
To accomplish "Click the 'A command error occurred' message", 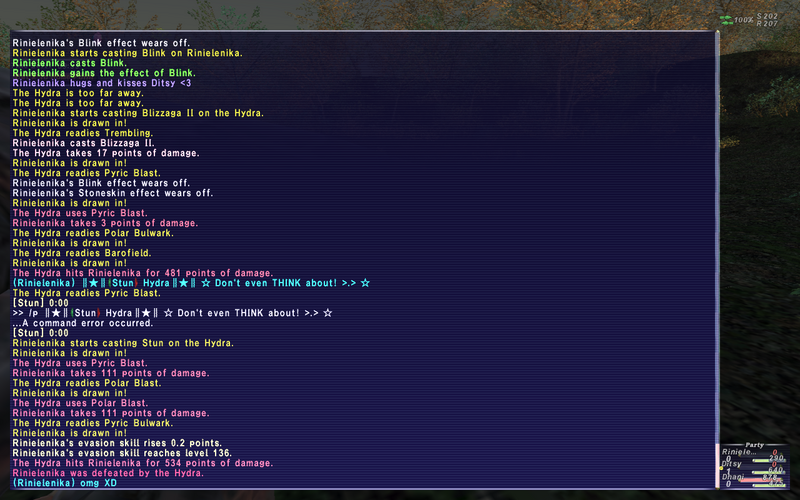I will coord(82,323).
